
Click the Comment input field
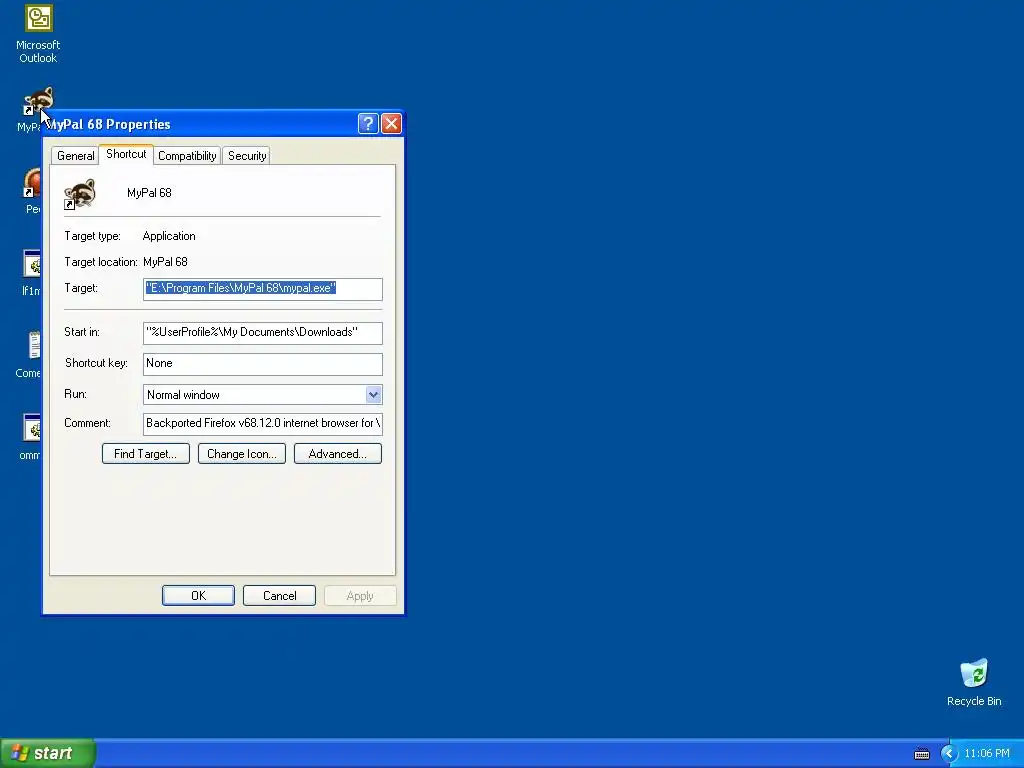tap(263, 423)
